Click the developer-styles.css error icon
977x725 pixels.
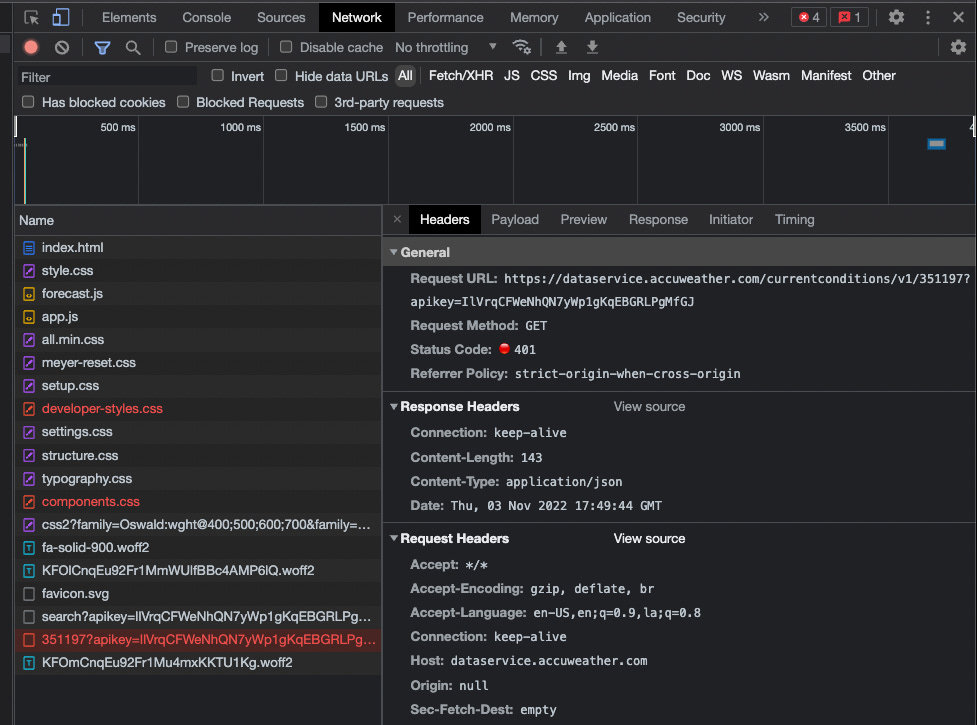(29, 409)
